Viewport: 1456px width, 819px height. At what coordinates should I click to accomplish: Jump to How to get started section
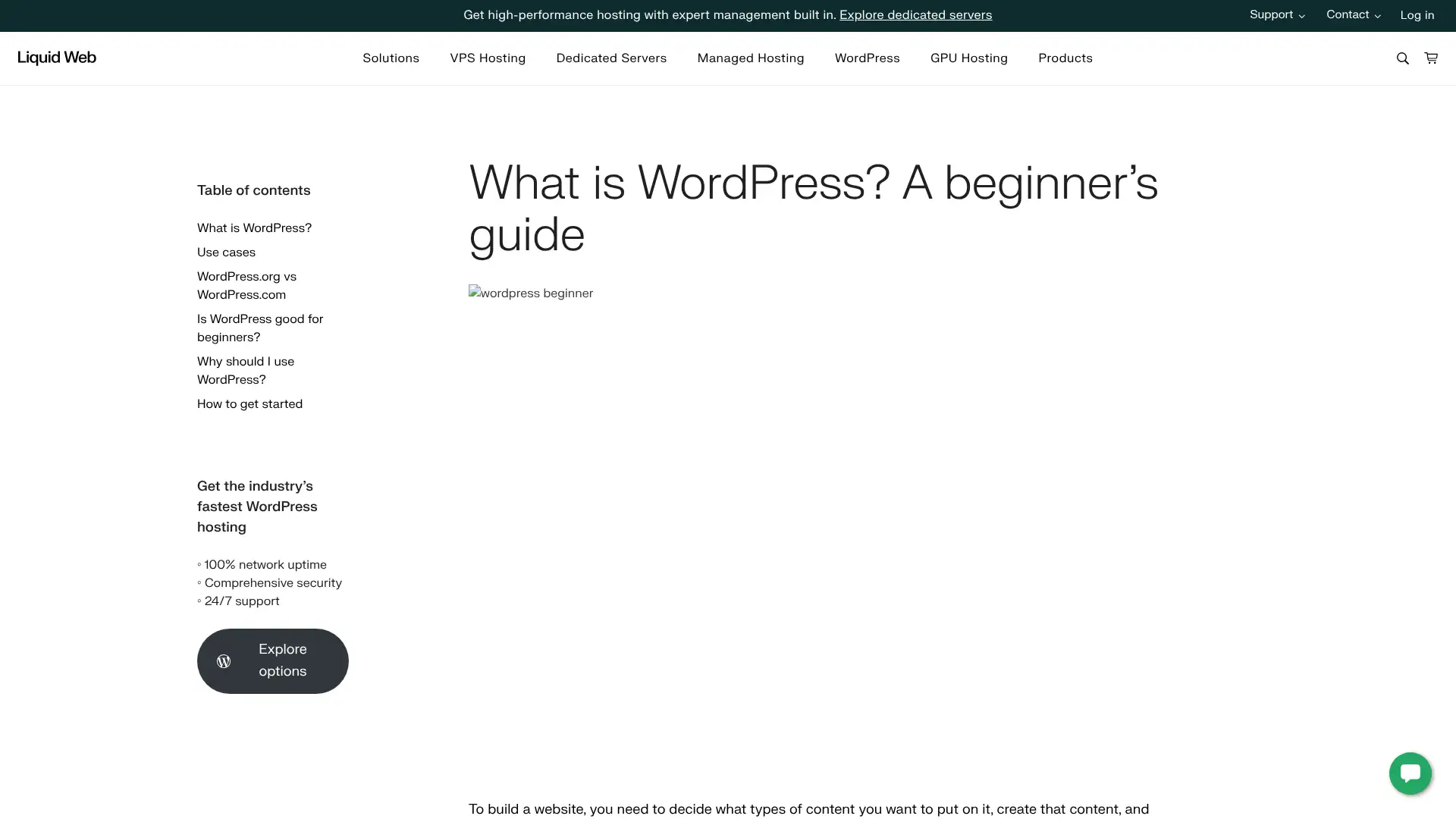click(x=249, y=404)
